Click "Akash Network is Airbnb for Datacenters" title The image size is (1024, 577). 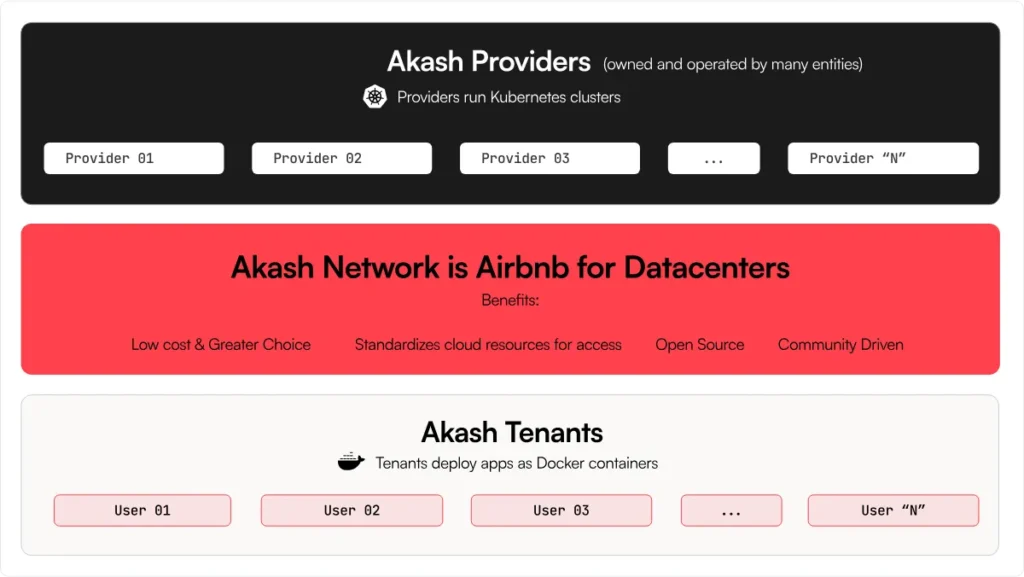tap(510, 267)
